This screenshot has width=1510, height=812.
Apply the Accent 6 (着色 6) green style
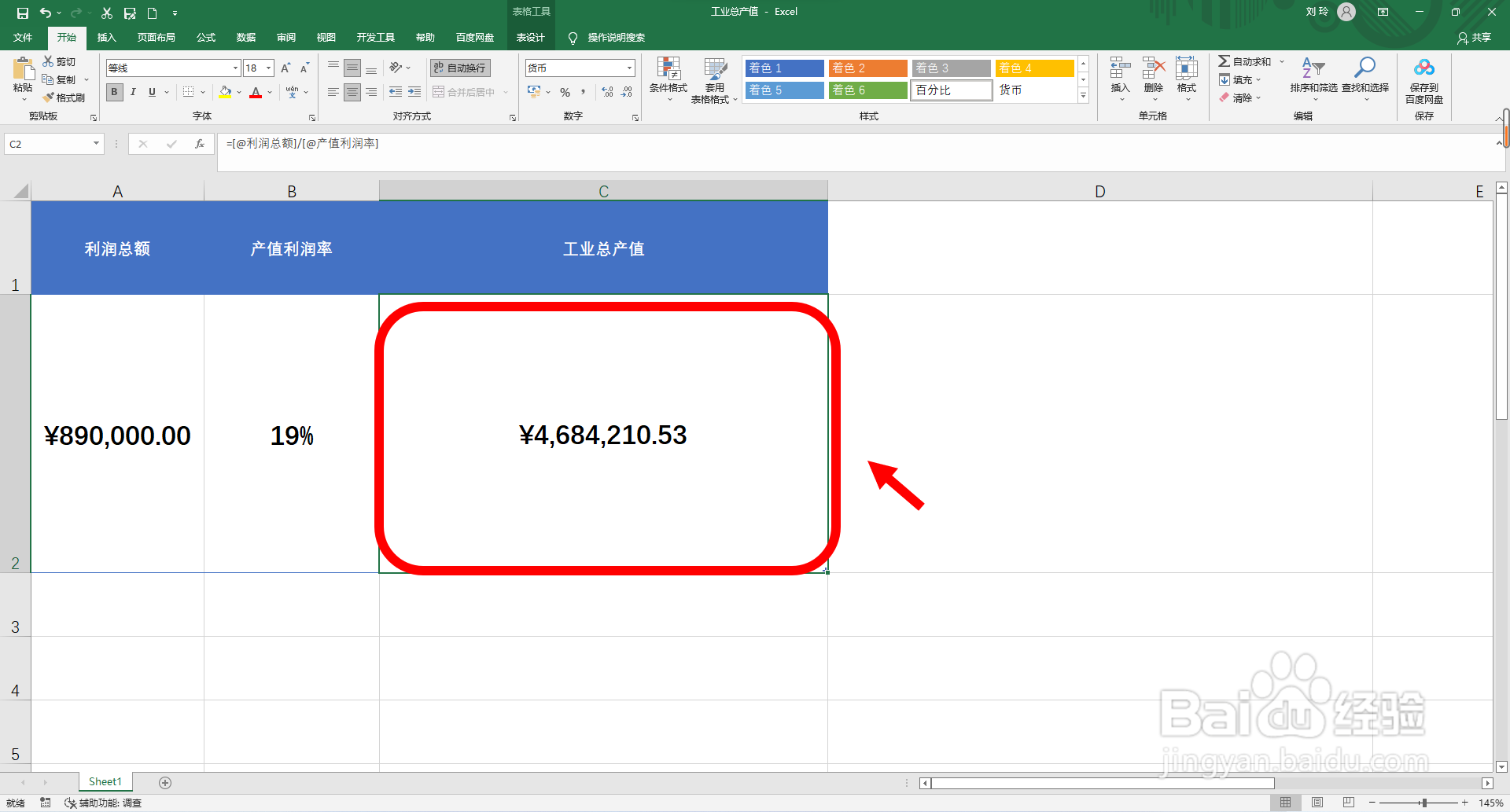point(867,90)
